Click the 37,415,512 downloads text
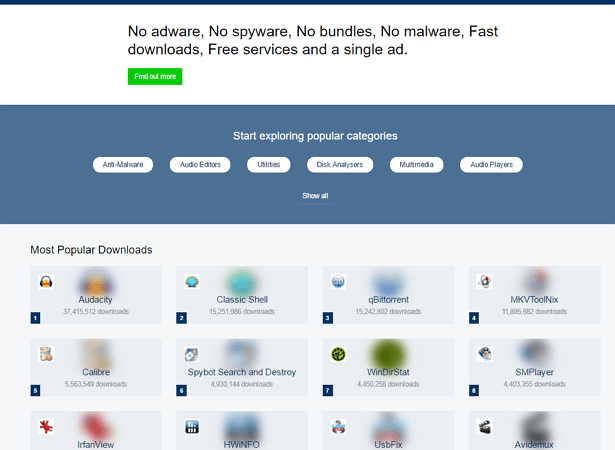Viewport: 615px width, 450px height. click(x=96, y=312)
